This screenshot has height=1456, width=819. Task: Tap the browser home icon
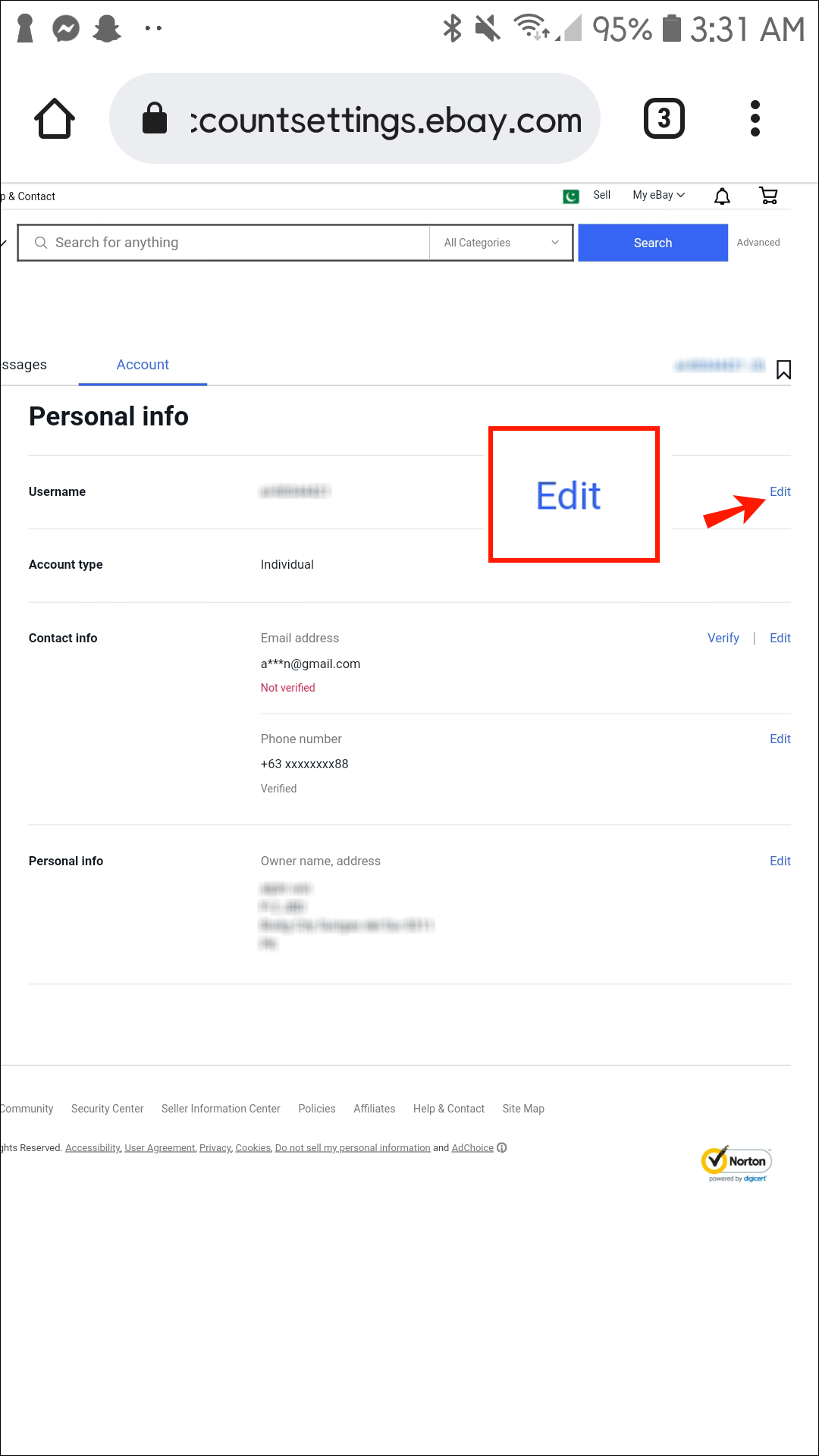(55, 118)
